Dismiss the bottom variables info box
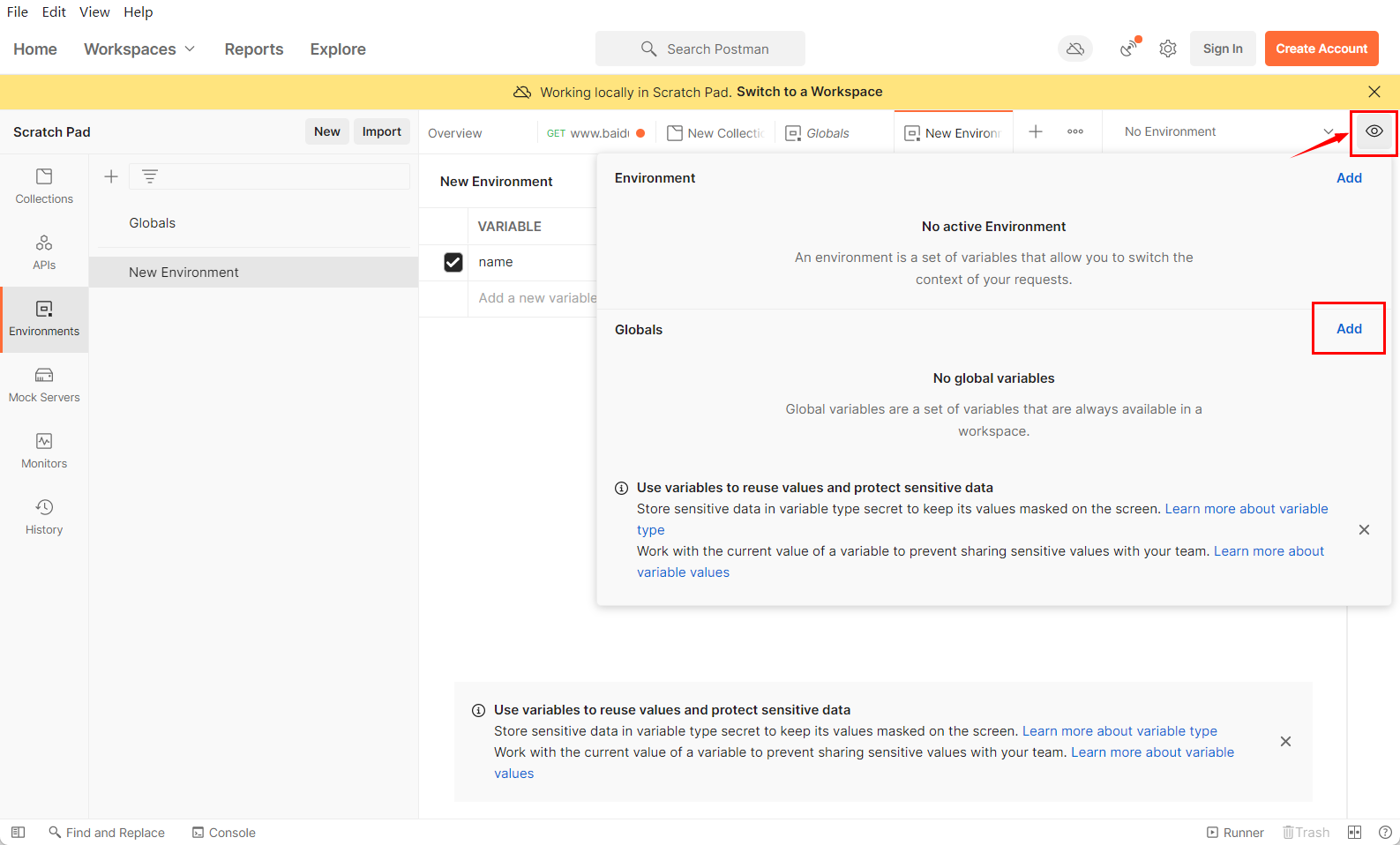 1285,741
